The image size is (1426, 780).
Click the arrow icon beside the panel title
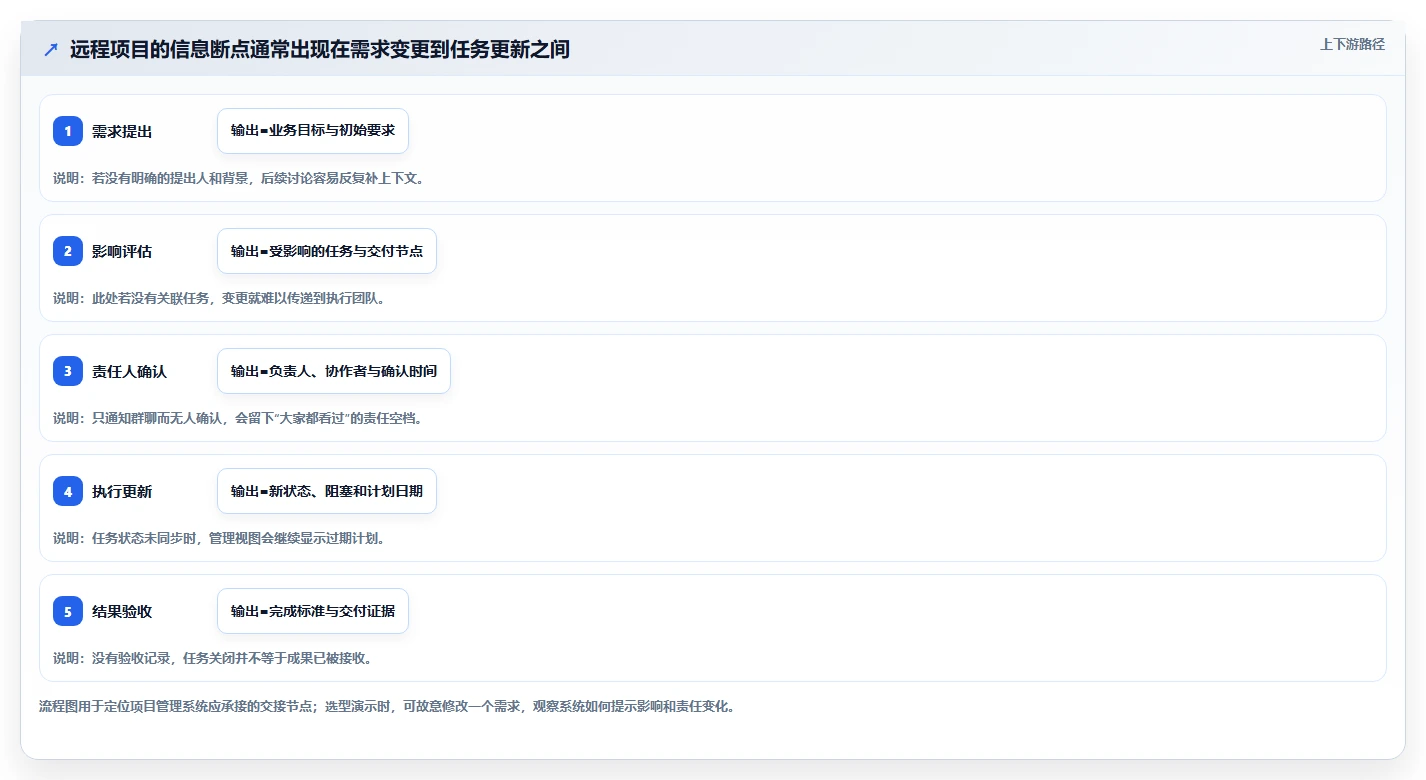pyautogui.click(x=51, y=49)
